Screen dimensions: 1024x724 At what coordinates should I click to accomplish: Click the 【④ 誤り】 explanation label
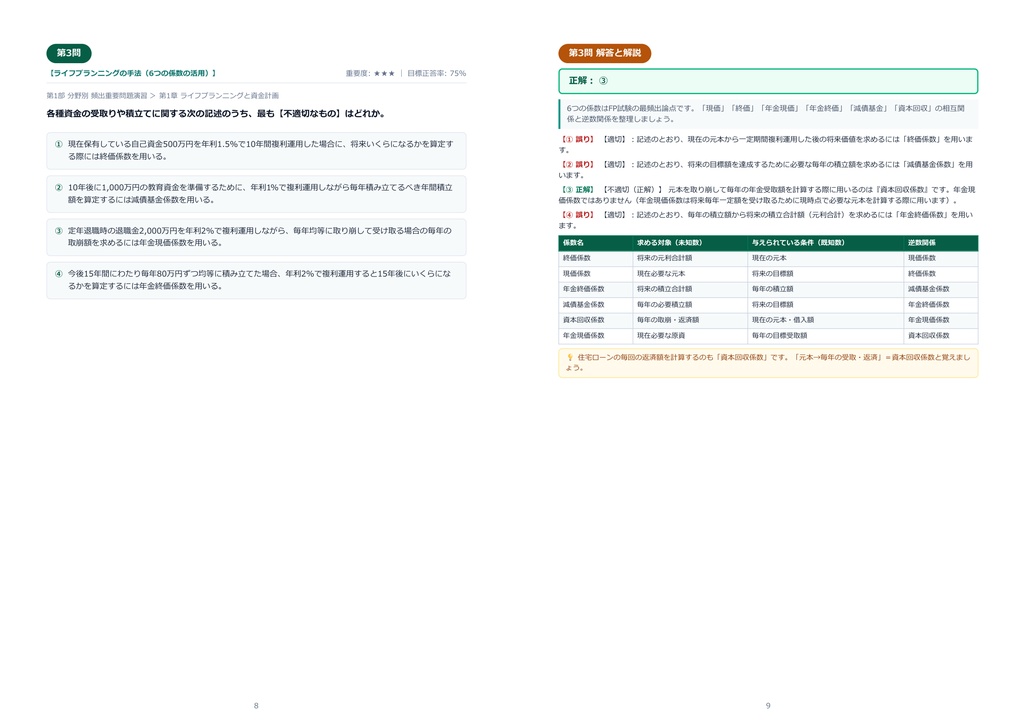577,215
